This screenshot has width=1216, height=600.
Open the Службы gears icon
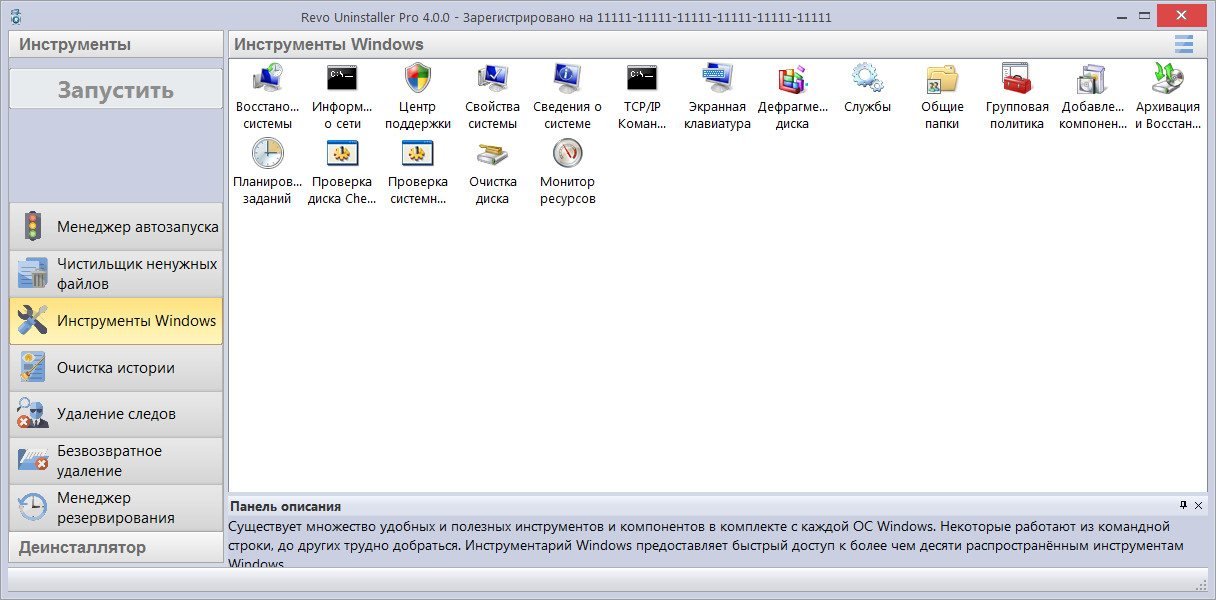point(867,78)
